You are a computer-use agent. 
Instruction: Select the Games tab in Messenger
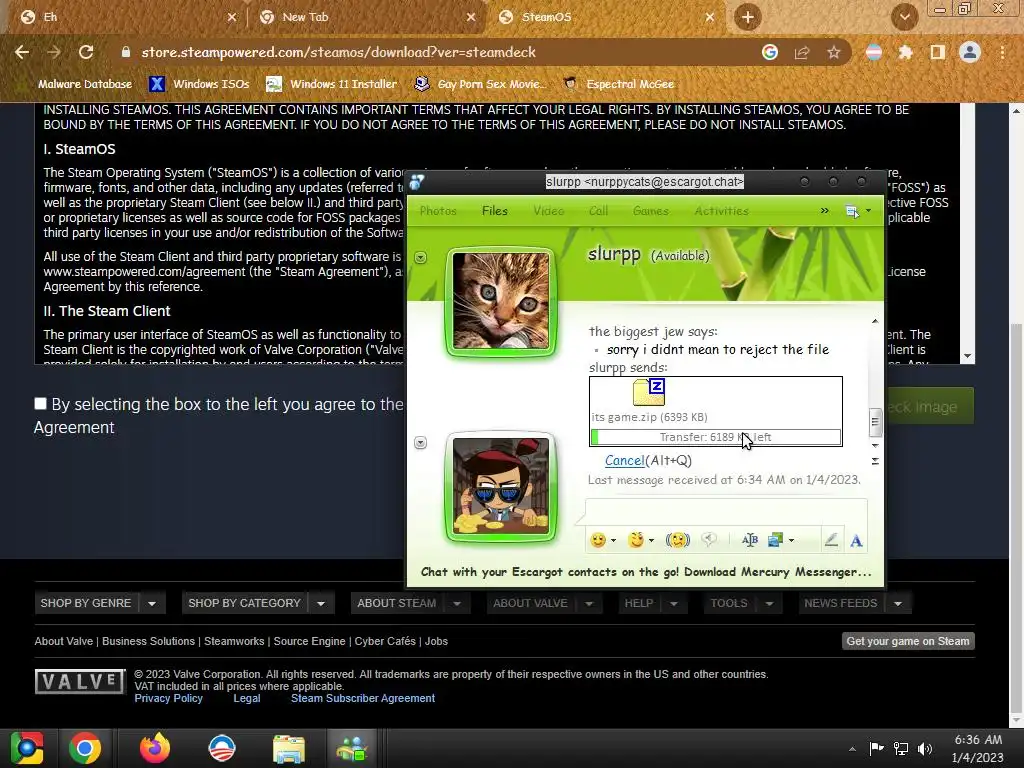pos(650,211)
